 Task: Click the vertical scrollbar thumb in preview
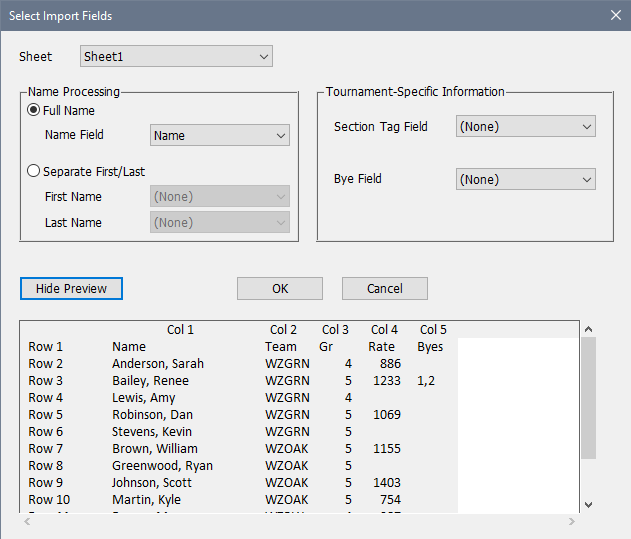[x=588, y=397]
